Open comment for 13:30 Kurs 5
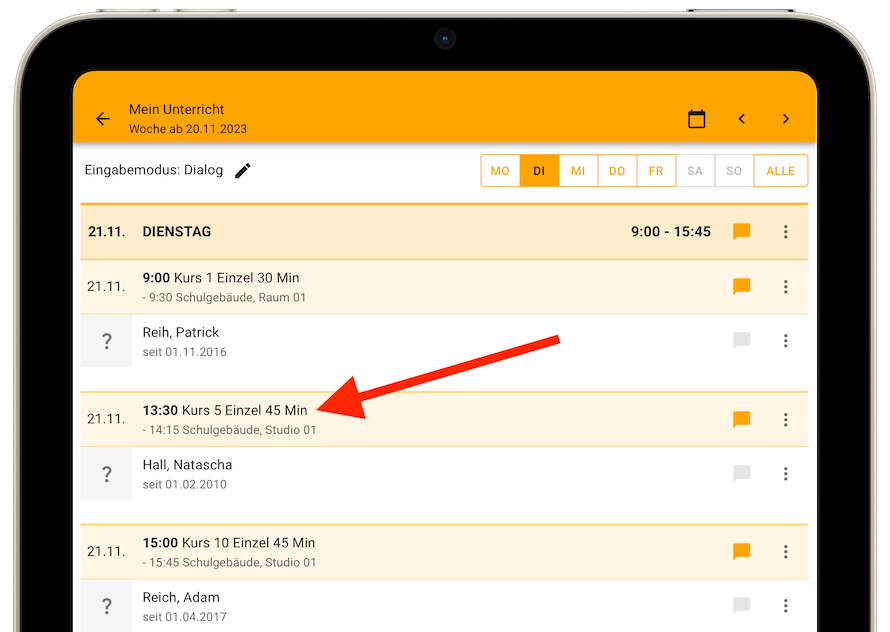 (741, 420)
